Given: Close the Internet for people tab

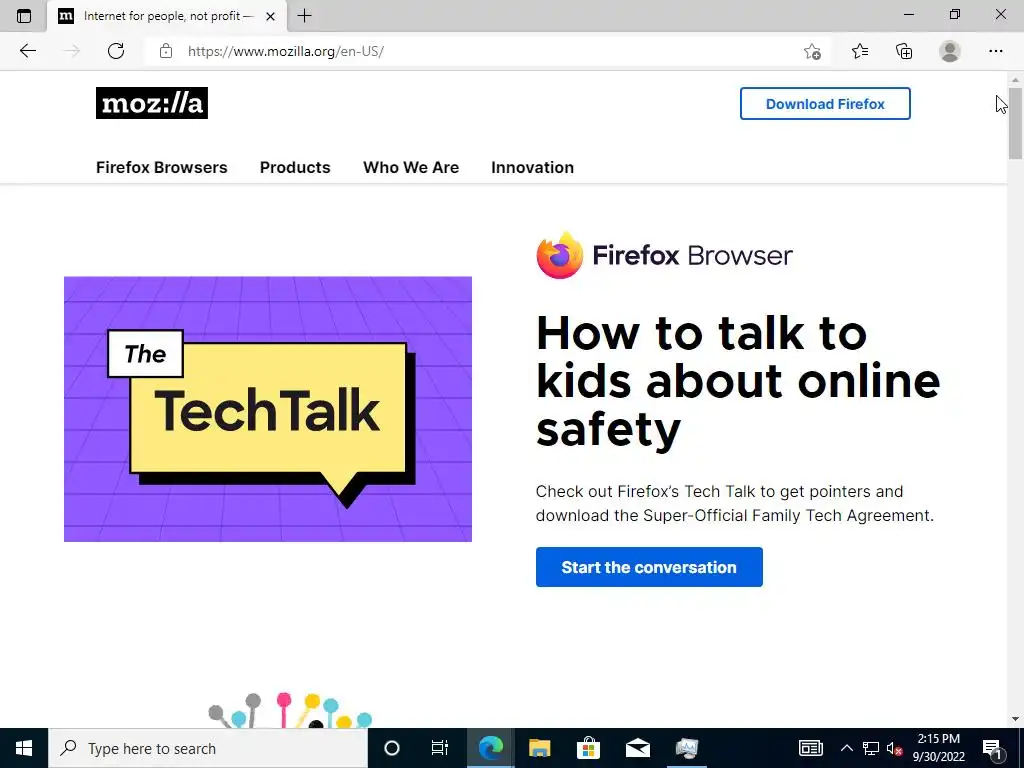Looking at the screenshot, I should point(270,16).
